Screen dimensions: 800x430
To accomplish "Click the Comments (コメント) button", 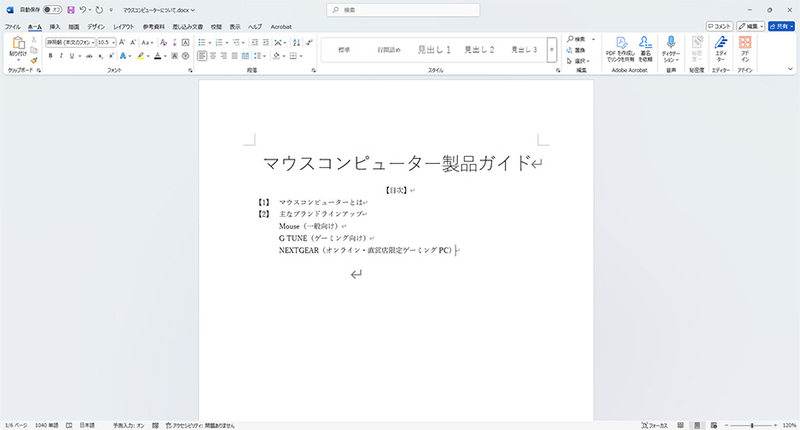I will (719, 26).
